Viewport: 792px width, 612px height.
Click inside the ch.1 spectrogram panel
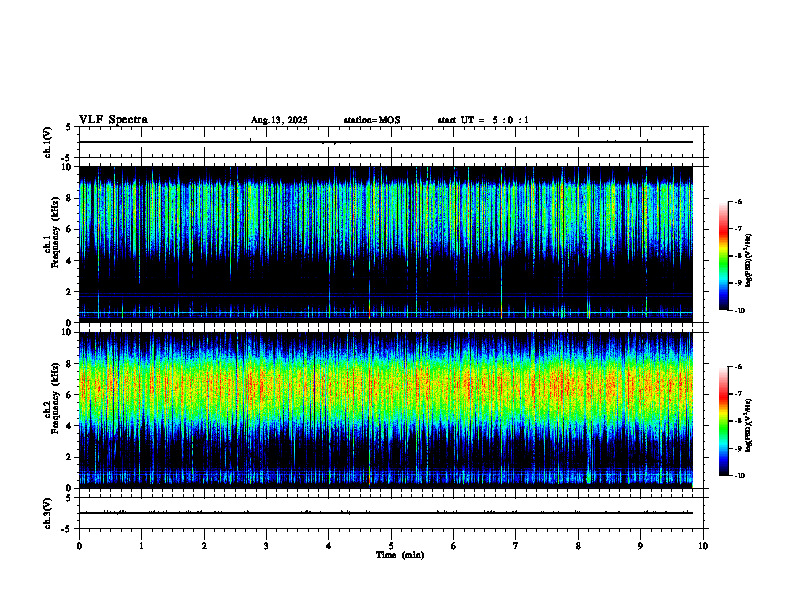(x=385, y=244)
